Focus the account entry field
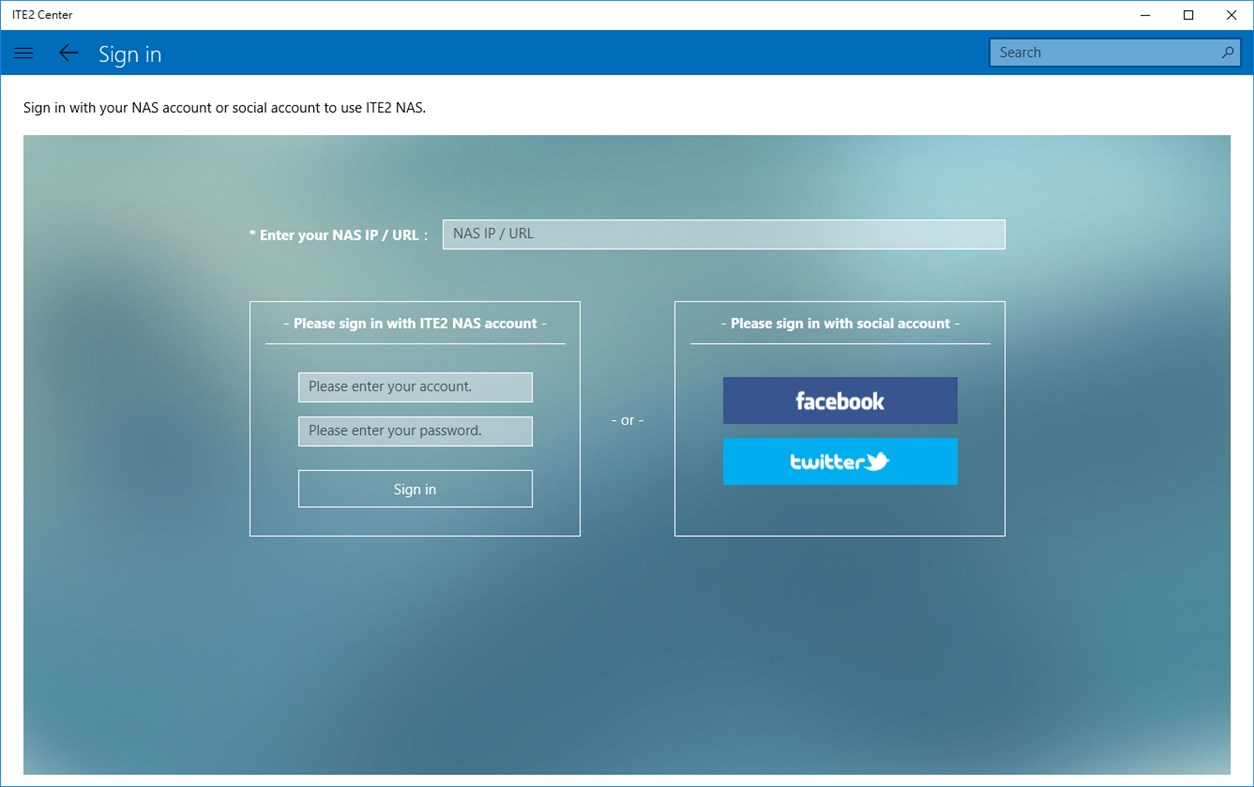The image size is (1254, 787). coord(414,387)
